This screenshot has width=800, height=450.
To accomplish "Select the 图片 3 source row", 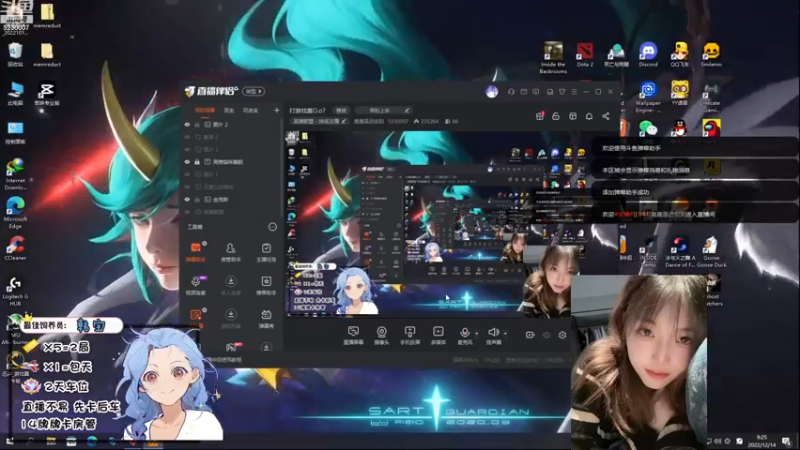I will pyautogui.click(x=232, y=149).
